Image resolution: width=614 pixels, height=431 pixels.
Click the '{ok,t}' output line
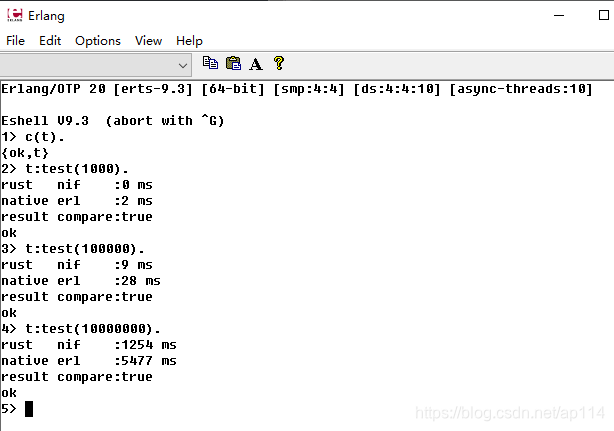coord(25,153)
